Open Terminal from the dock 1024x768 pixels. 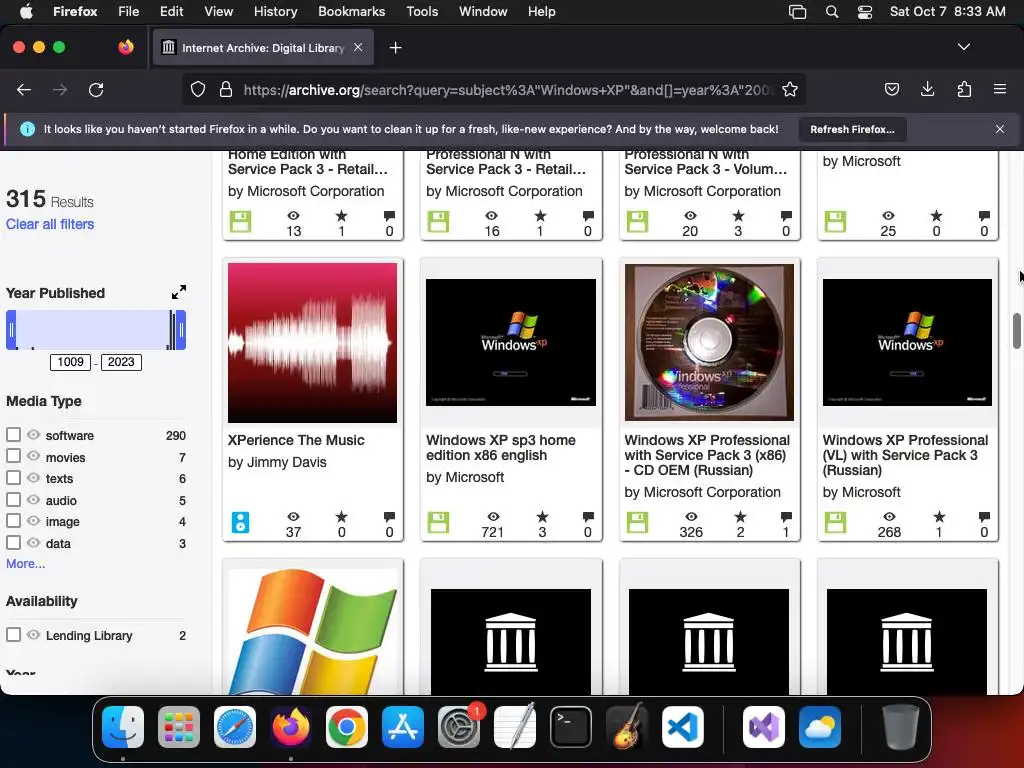click(571, 726)
